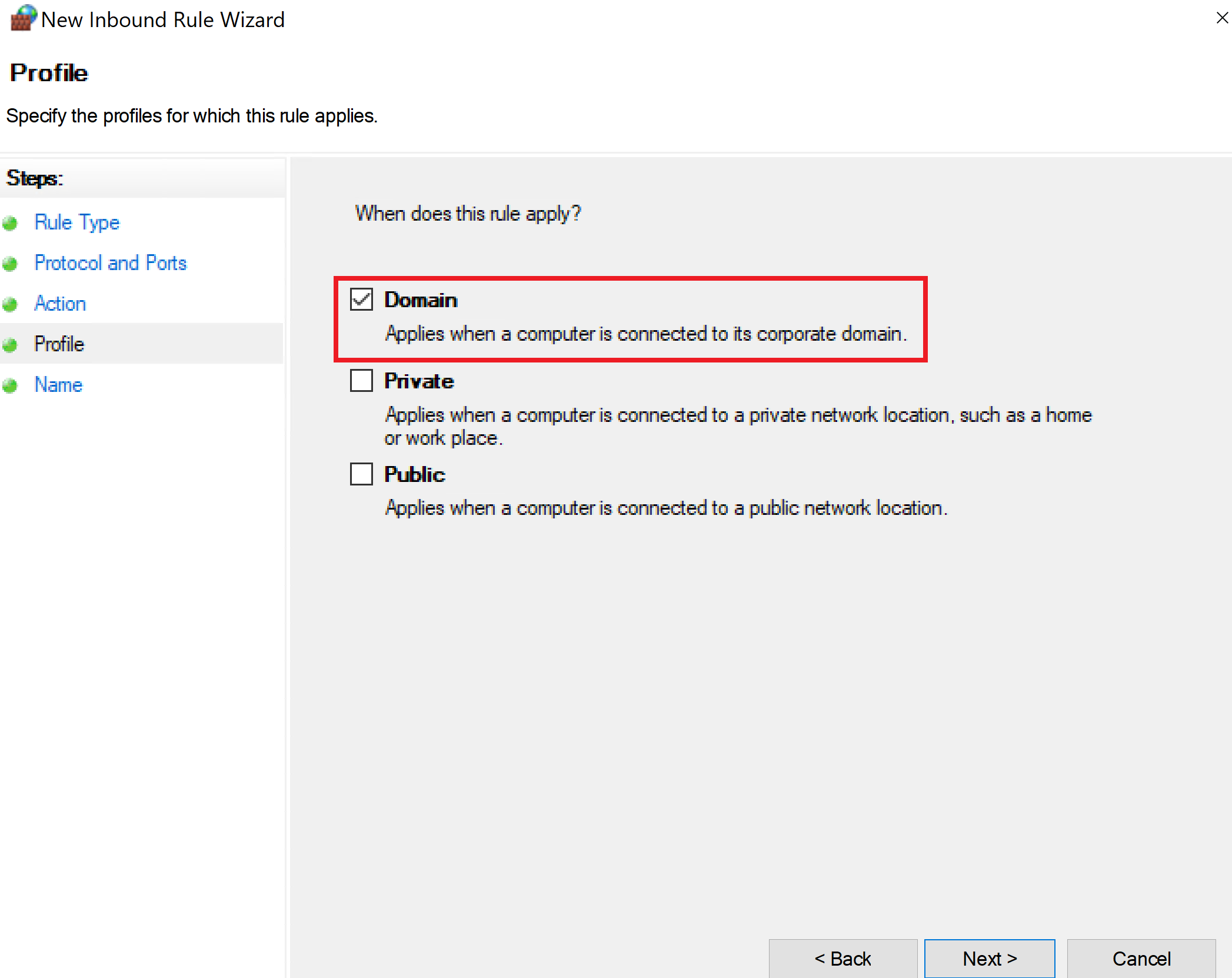Close the New Inbound Rule Wizard window
Screen dimensions: 1232x978
pyautogui.click(x=1222, y=18)
